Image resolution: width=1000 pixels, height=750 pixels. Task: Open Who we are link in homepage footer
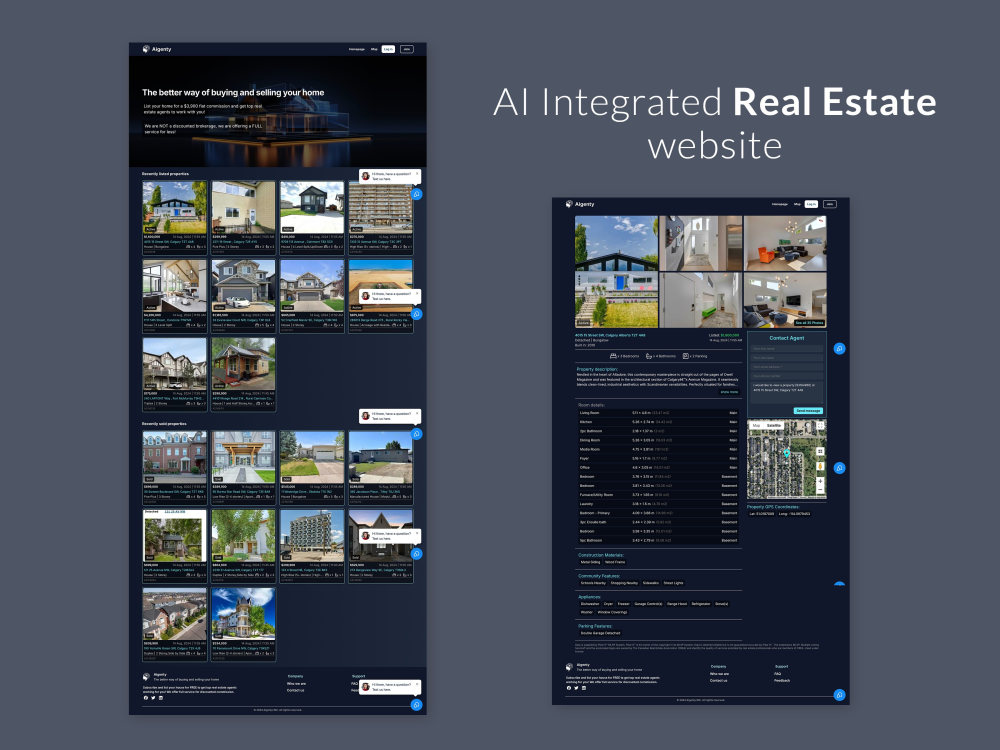pyautogui.click(x=297, y=684)
